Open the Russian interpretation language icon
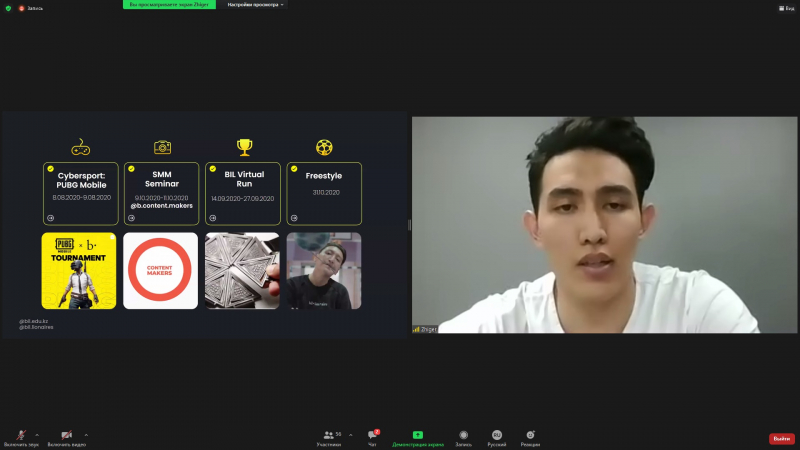The width and height of the screenshot is (800, 450). pyautogui.click(x=496, y=435)
